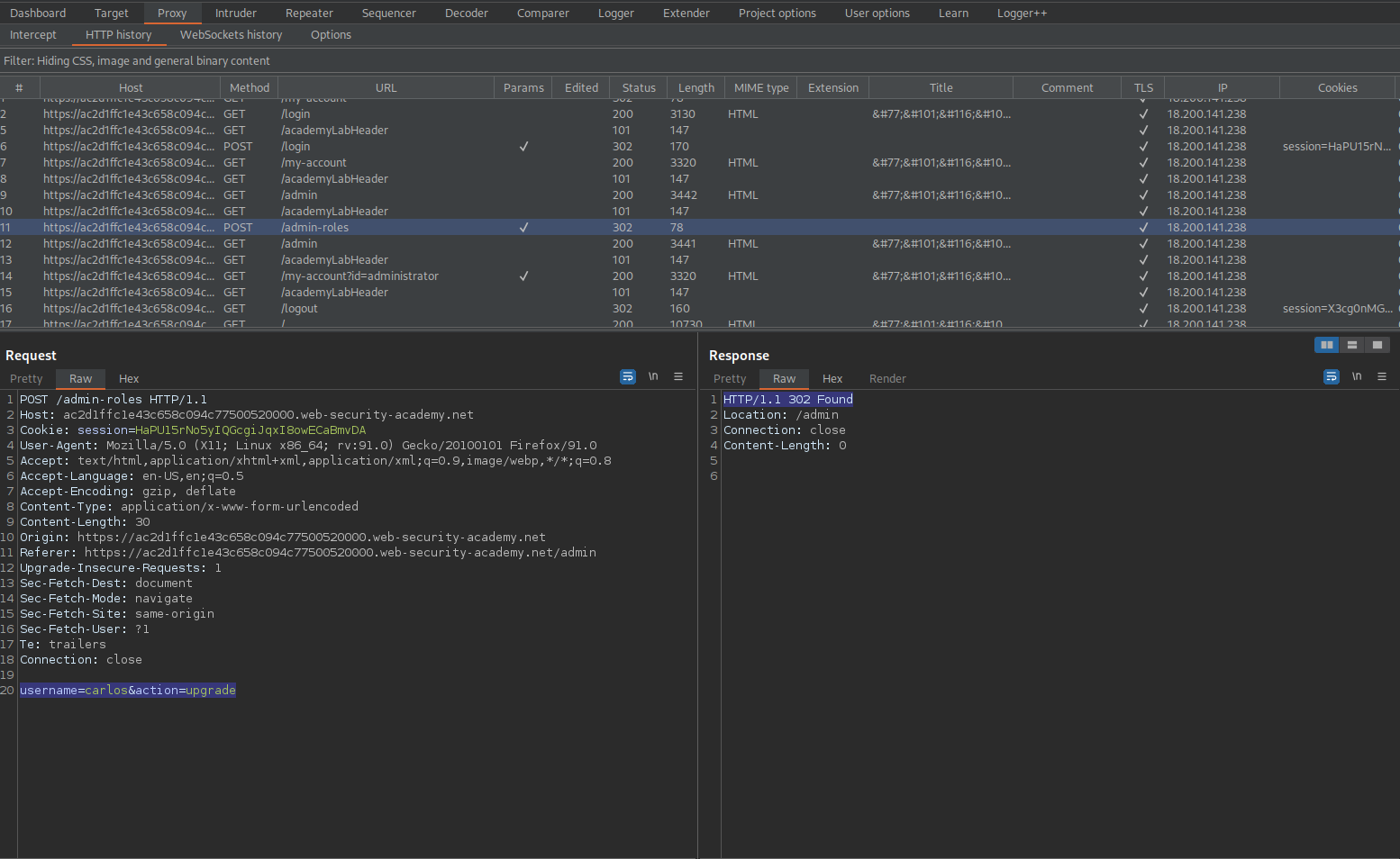Viewport: 1400px width, 859px height.
Task: Open the Logger++ tab
Action: (x=1023, y=13)
